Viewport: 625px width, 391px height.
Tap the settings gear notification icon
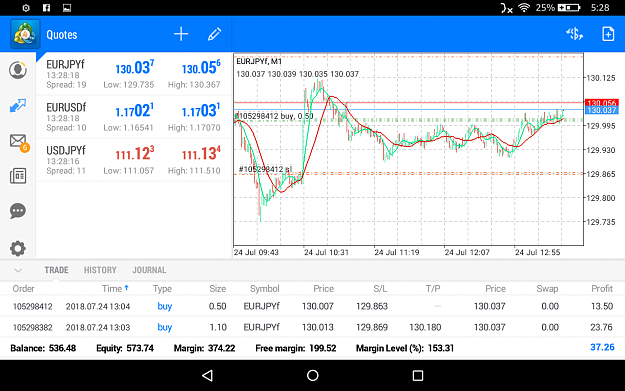tap(26, 8)
